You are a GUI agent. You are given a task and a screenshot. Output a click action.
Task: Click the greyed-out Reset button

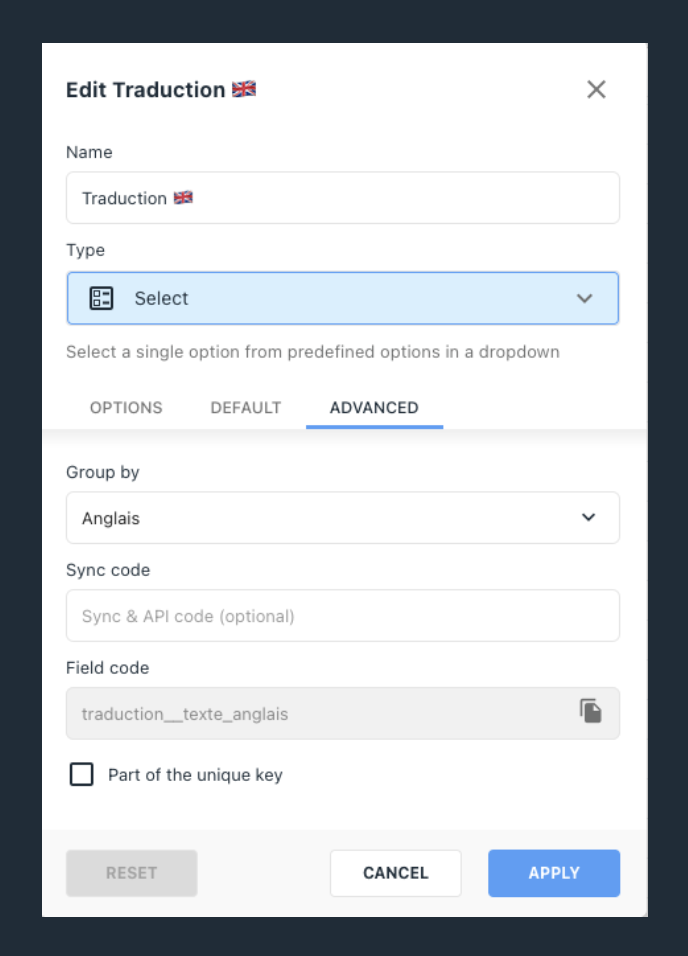point(132,873)
